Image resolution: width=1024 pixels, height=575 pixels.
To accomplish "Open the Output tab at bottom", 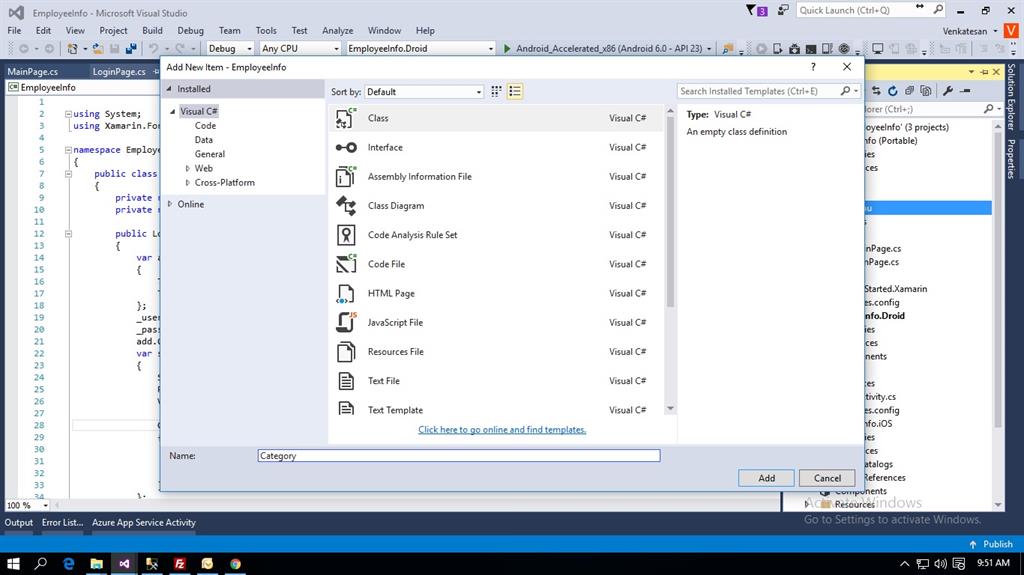I will click(x=19, y=522).
